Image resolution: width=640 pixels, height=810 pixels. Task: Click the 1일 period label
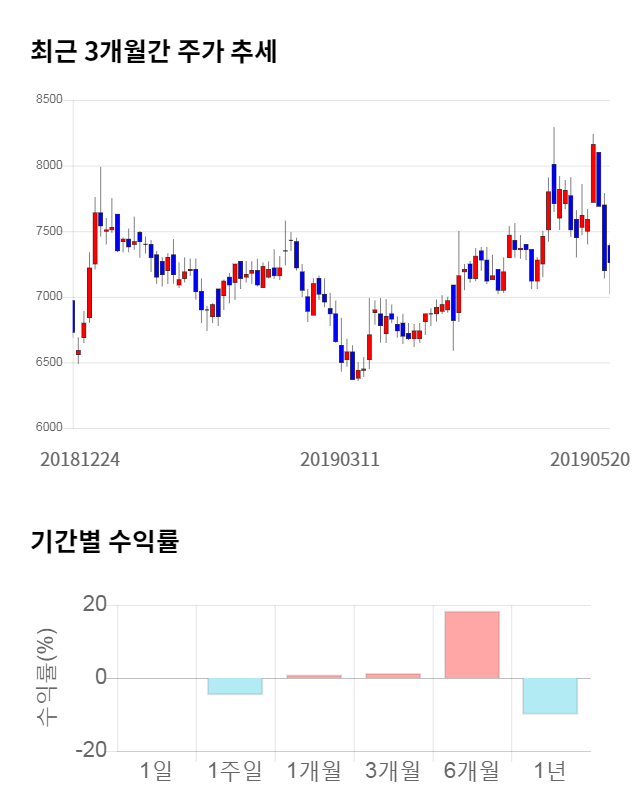tap(157, 771)
